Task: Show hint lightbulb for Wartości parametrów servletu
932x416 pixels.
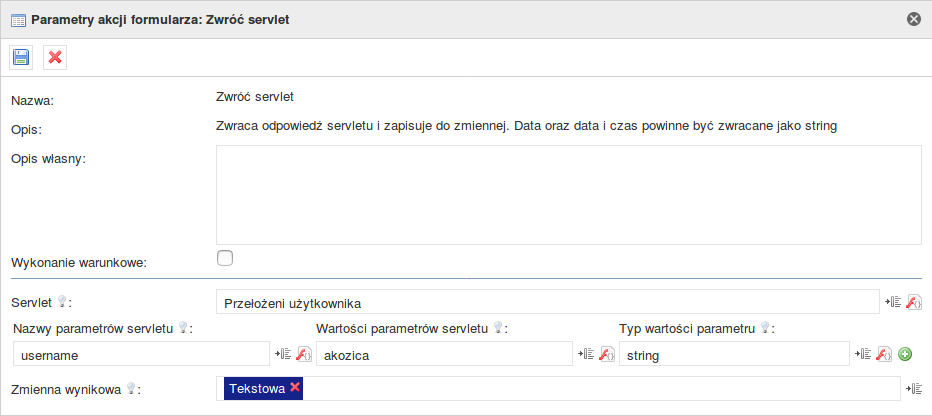Action: pyautogui.click(x=499, y=328)
